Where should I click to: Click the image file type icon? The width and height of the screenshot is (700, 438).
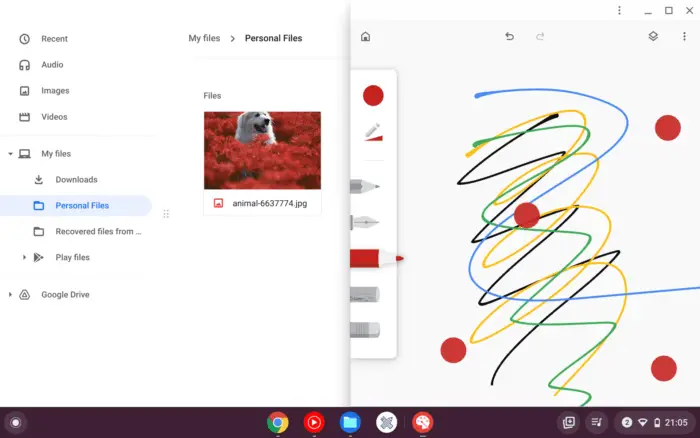click(x=218, y=203)
